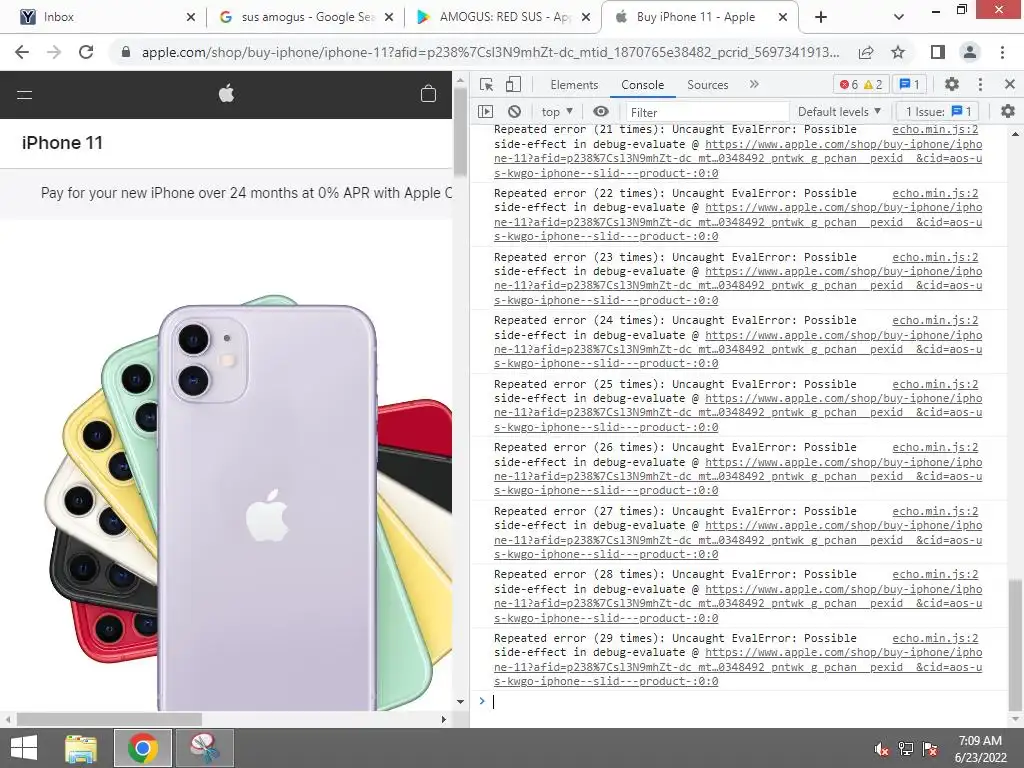Toggle the browser side panel icon
Viewport: 1024px width, 768px height.
938,52
